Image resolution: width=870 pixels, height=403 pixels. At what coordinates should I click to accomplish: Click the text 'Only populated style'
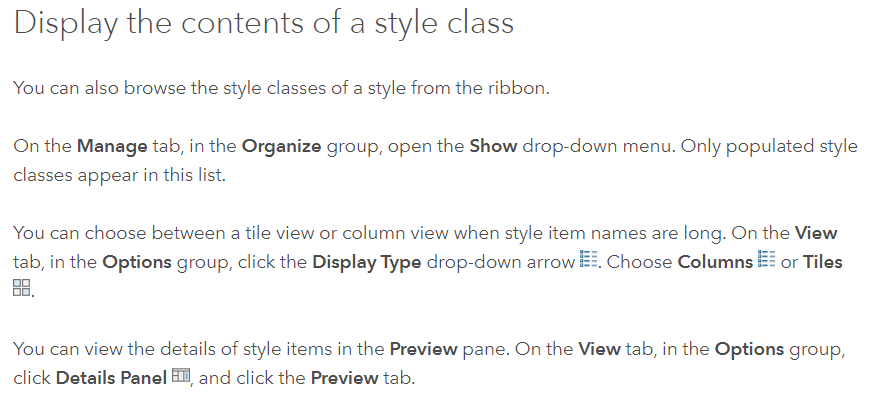click(x=769, y=147)
